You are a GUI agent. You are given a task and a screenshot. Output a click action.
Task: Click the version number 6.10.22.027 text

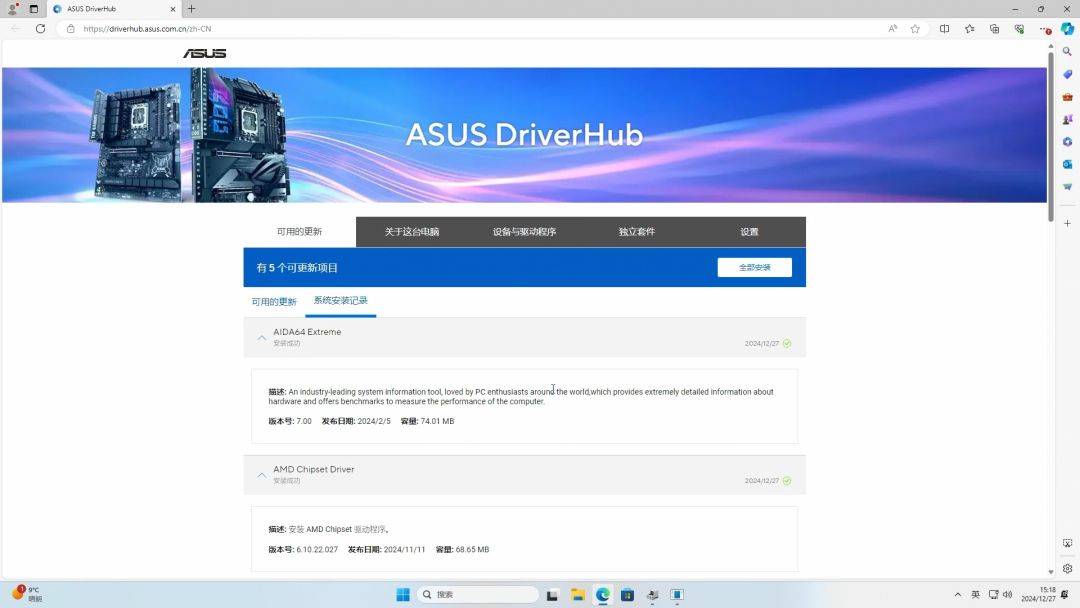[x=317, y=549]
